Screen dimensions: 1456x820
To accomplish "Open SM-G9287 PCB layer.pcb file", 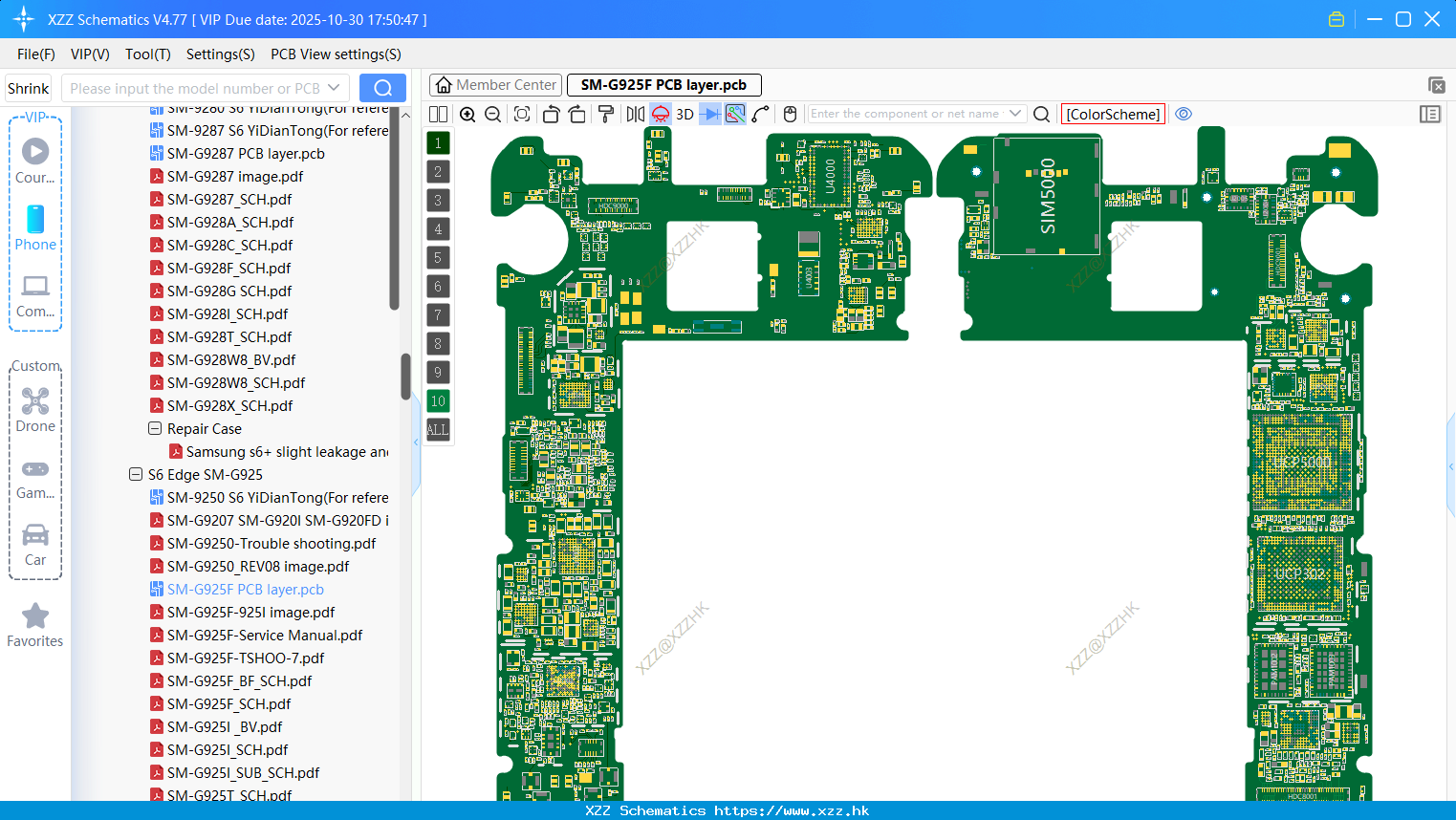I will [246, 154].
